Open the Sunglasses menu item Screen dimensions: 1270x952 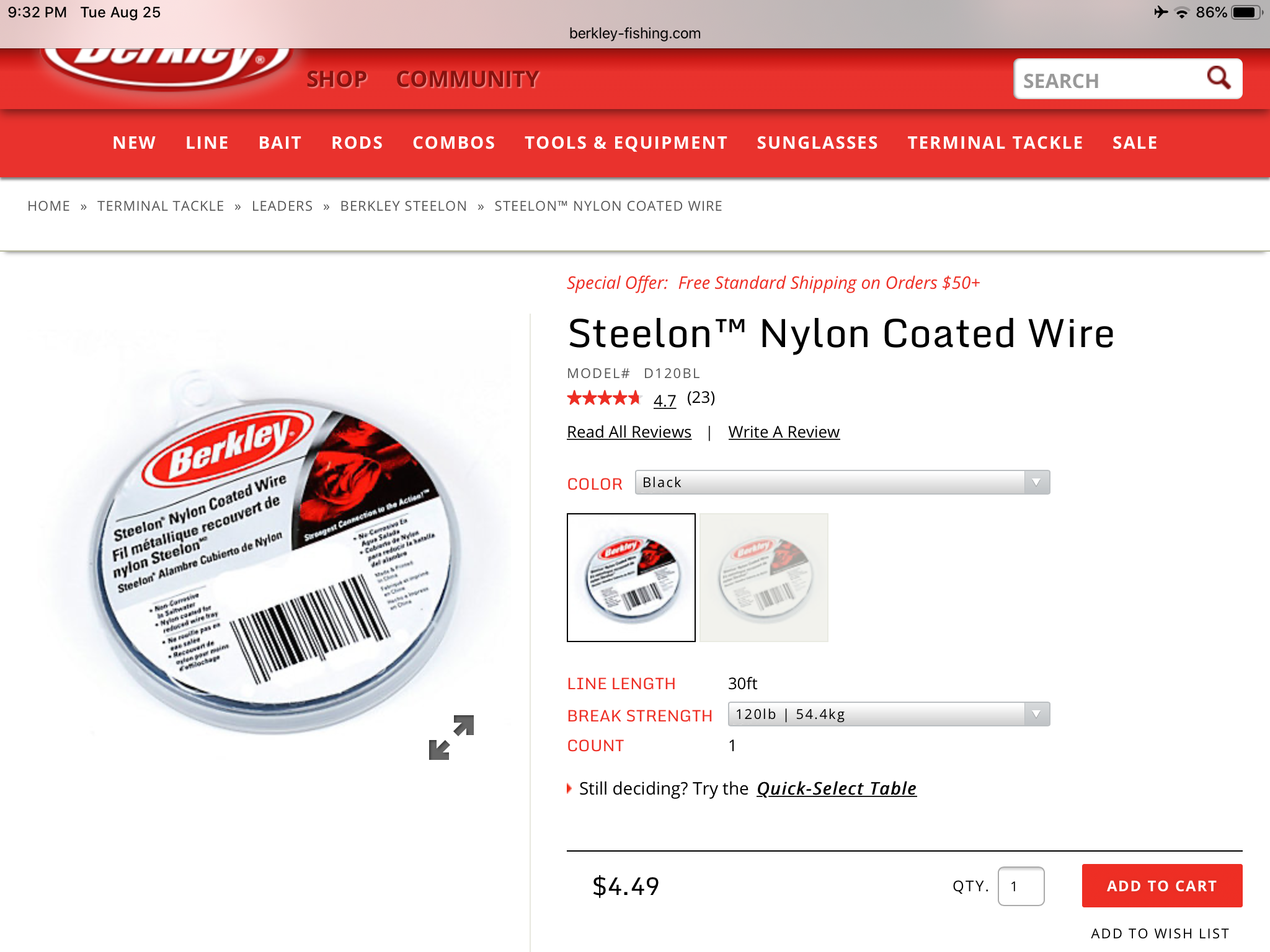click(817, 143)
